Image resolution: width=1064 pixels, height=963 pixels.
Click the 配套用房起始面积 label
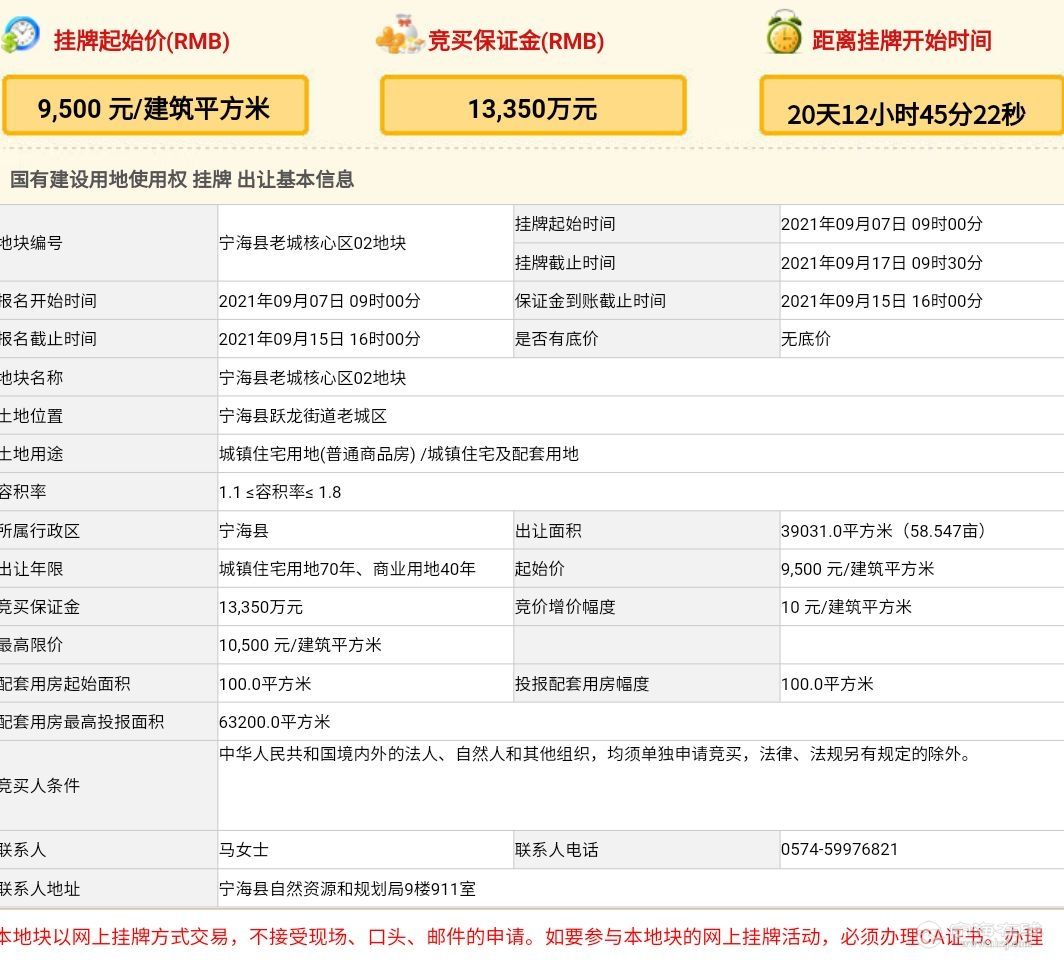click(x=64, y=684)
